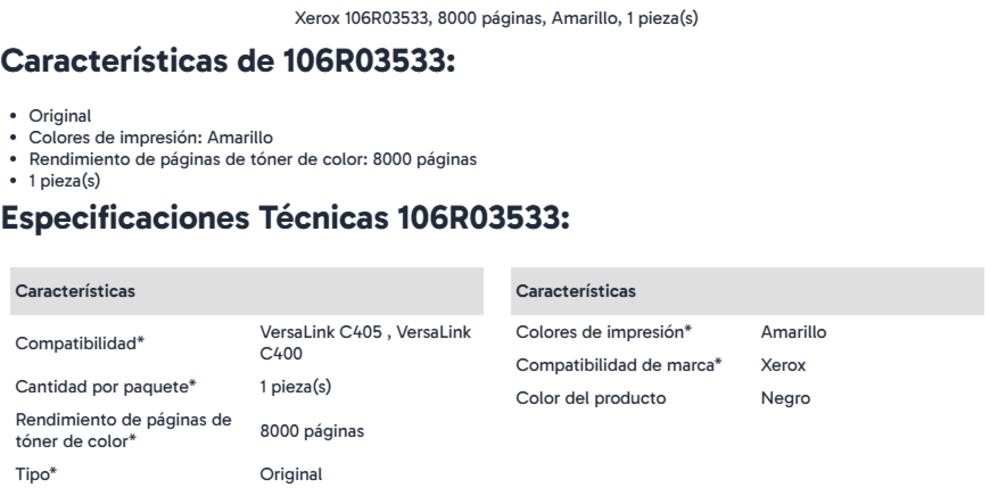Select the 'Color del producto' label
Image resolution: width=990 pixels, height=496 pixels.
click(590, 398)
